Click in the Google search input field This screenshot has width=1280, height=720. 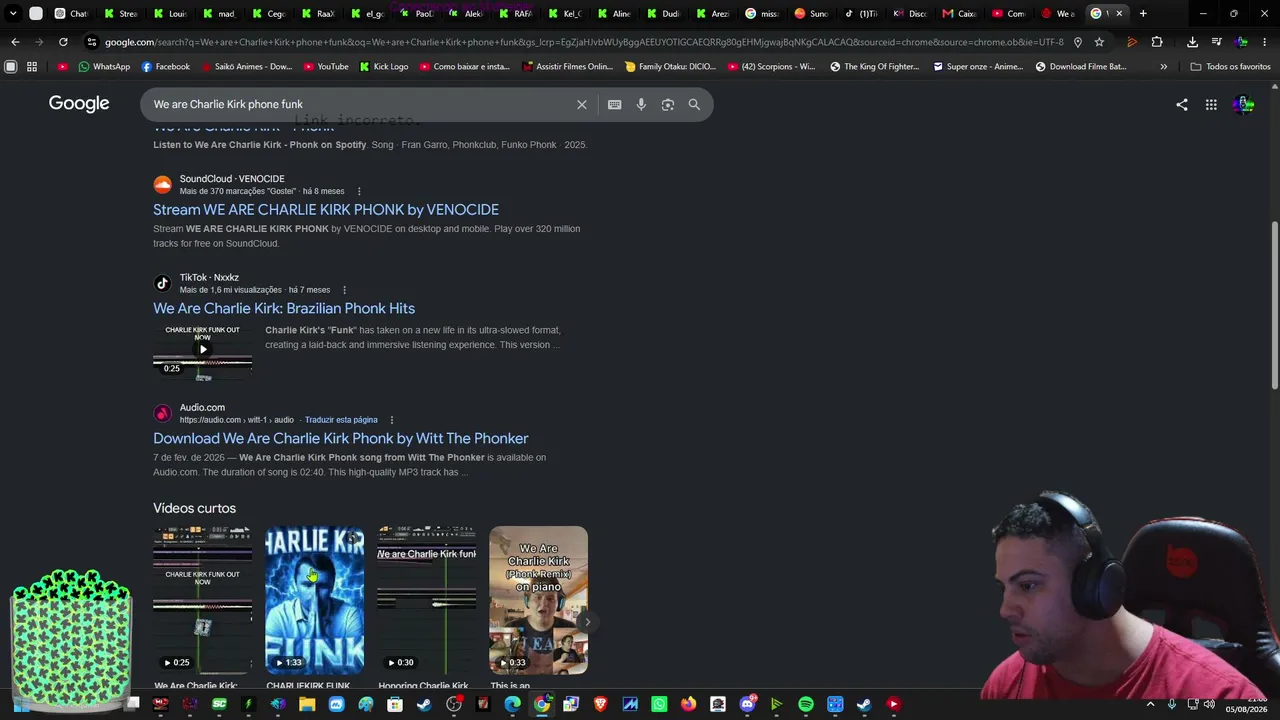[x=360, y=104]
